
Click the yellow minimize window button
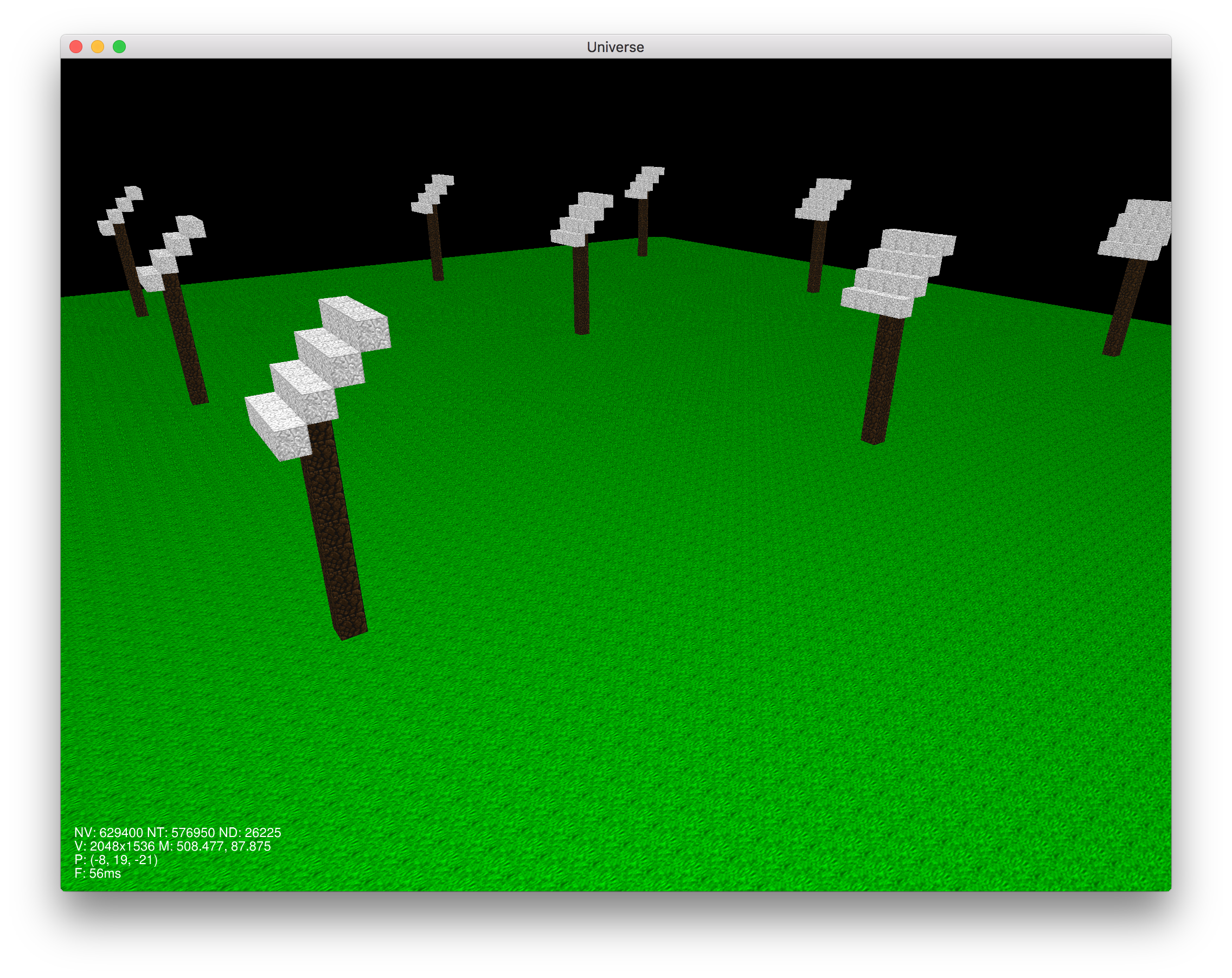pyautogui.click(x=98, y=47)
